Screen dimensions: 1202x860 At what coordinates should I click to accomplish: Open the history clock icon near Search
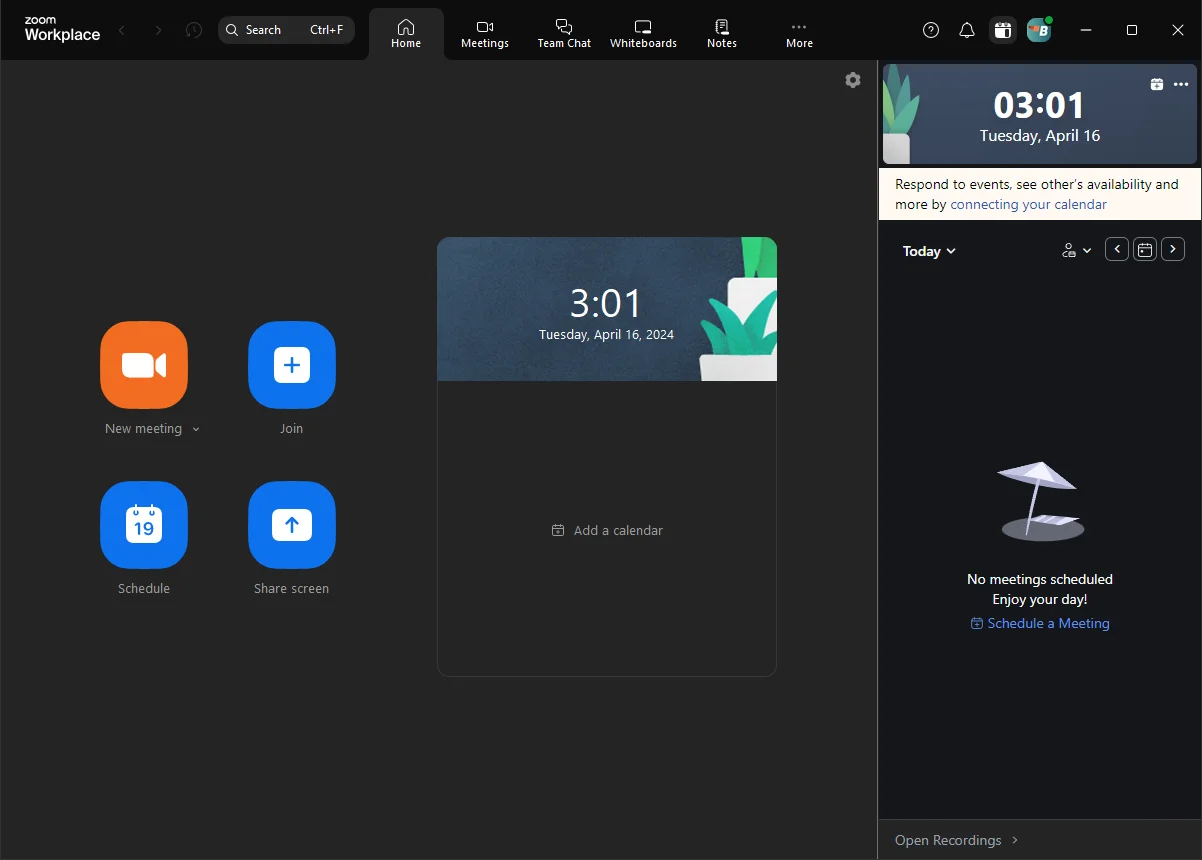[194, 30]
